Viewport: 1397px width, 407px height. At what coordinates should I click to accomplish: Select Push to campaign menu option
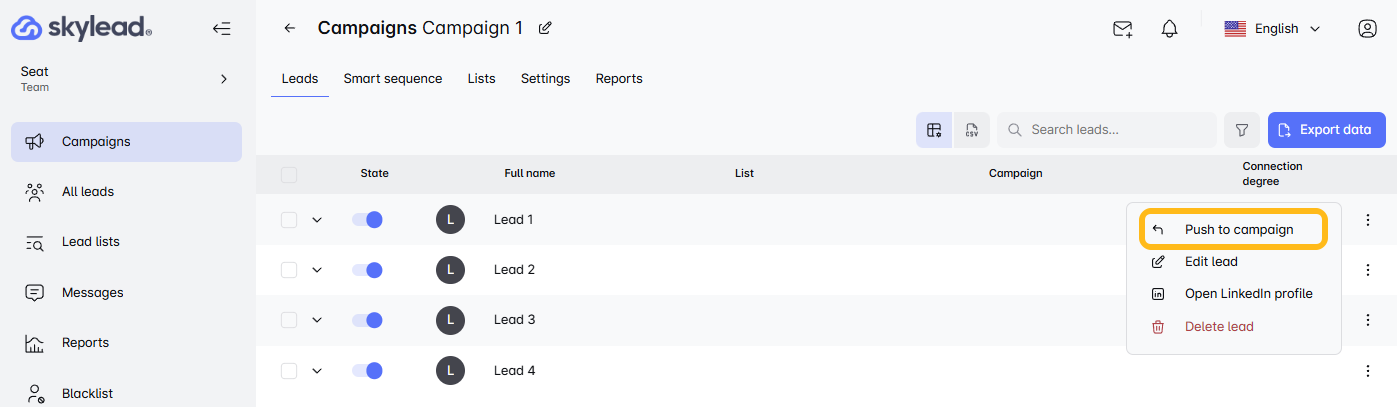click(x=1238, y=230)
